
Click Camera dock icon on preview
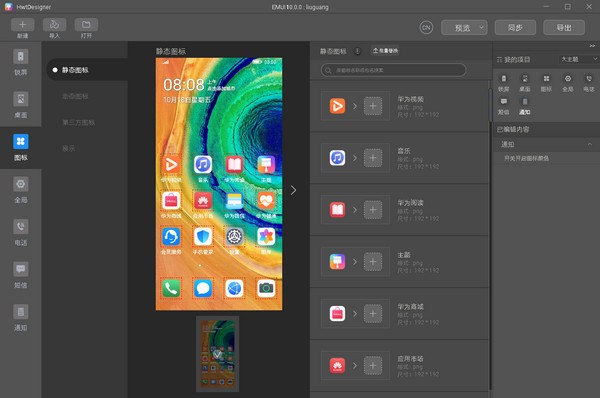266,288
